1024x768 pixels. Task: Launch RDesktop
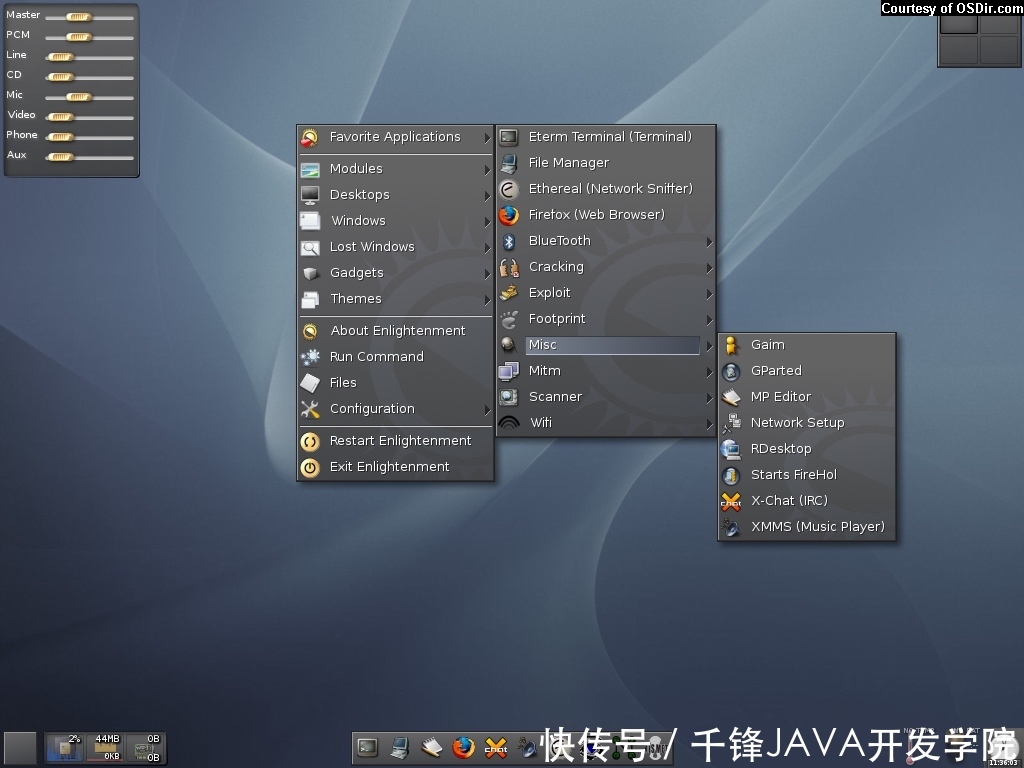click(807, 449)
